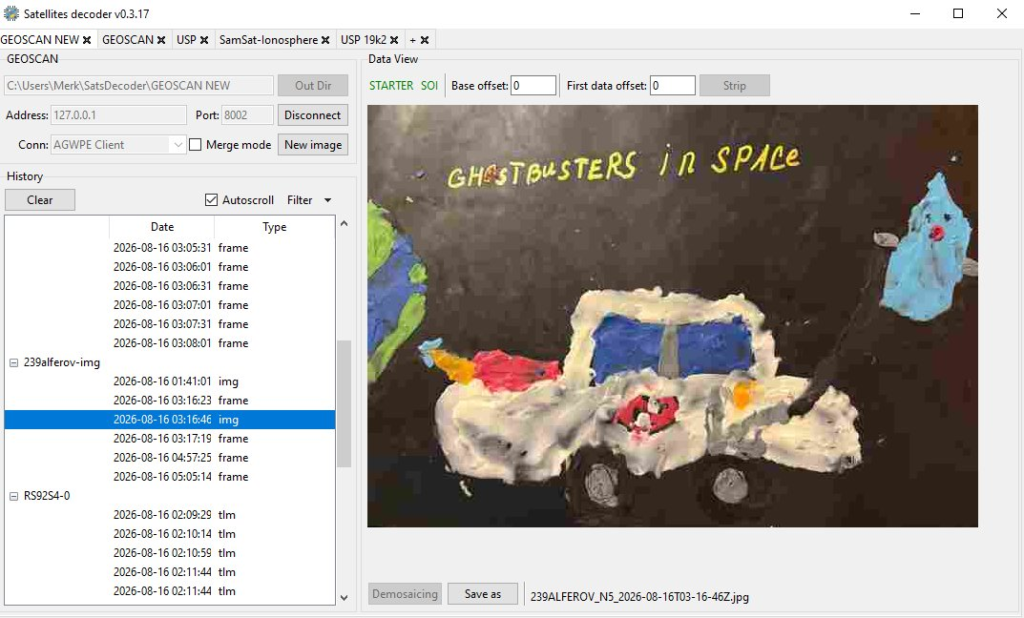The width and height of the screenshot is (1024, 618).
Task: Click the X icon beside the plus tab
Action: (424, 40)
